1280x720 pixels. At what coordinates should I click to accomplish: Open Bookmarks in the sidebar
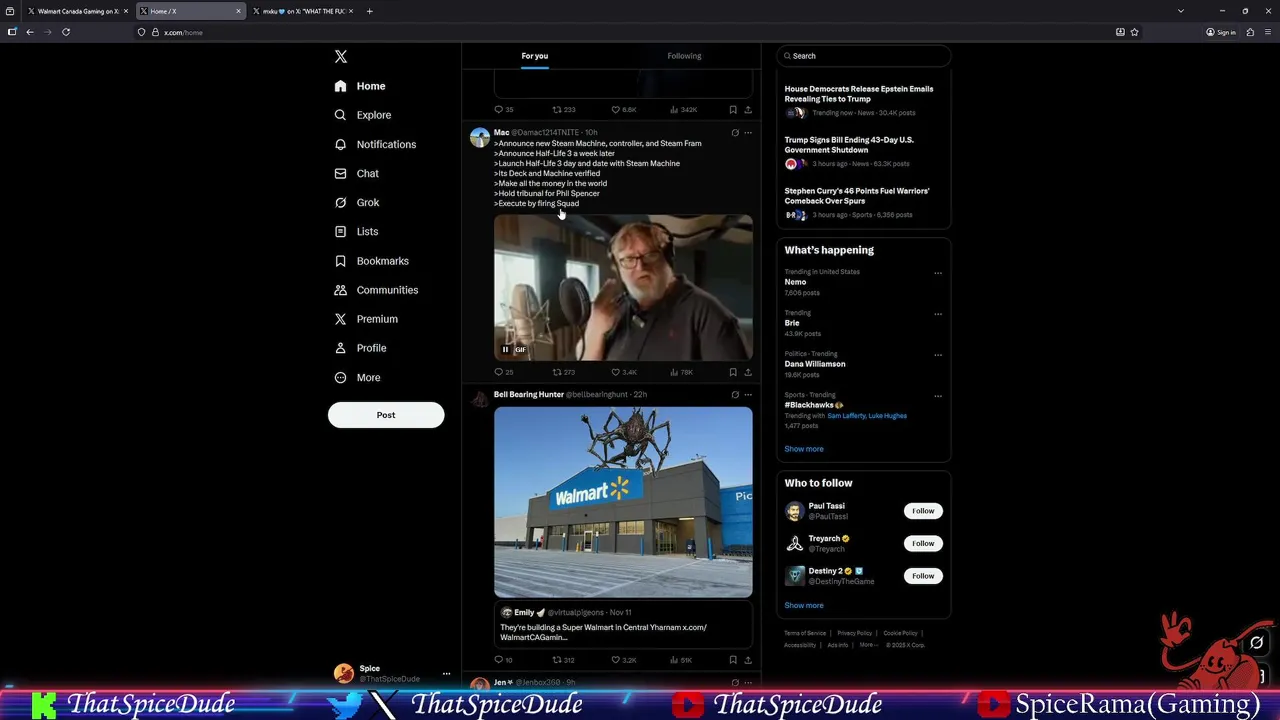[x=371, y=261]
